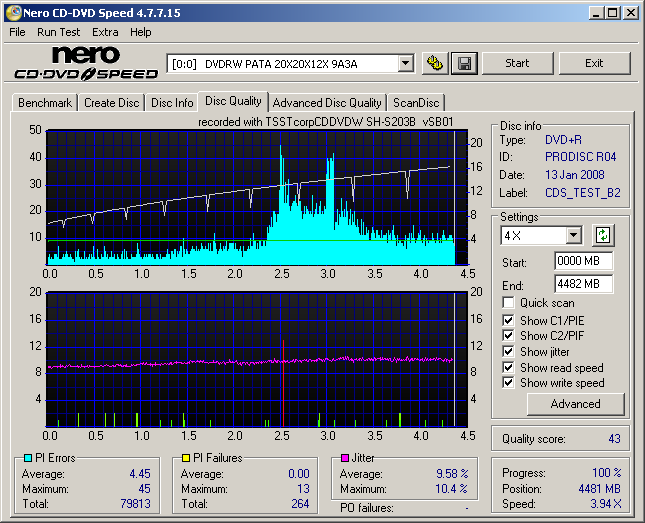Screen dimensions: 645x523
Task: Switch to the Create Disc tab
Action: coord(111,103)
